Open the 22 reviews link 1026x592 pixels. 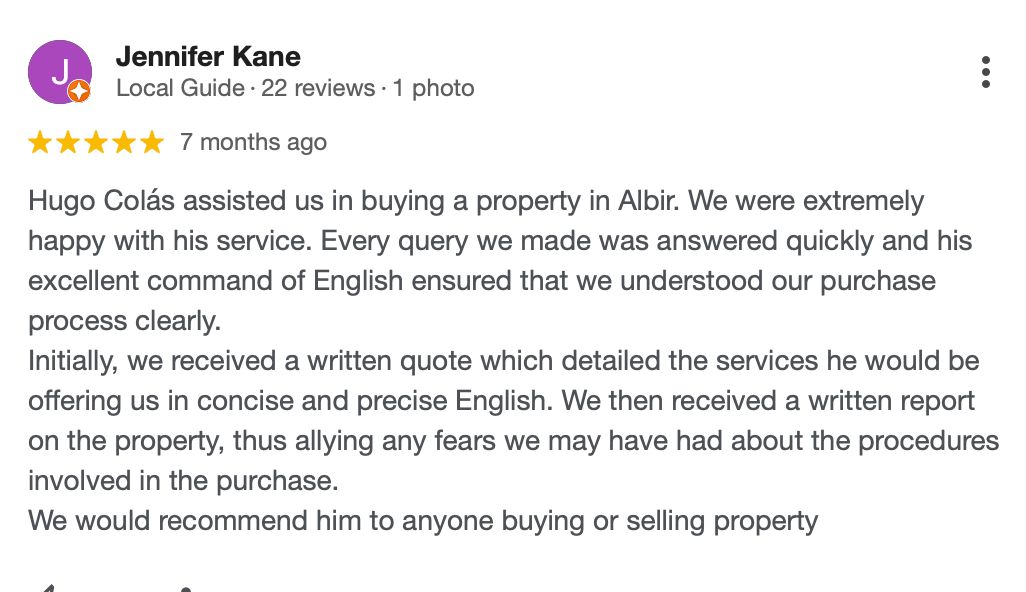[318, 88]
